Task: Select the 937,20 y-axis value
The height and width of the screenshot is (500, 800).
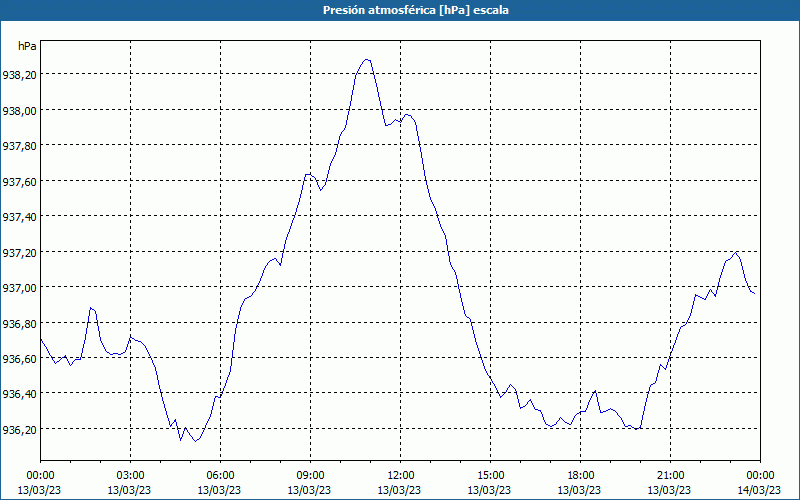Action: tap(19, 253)
